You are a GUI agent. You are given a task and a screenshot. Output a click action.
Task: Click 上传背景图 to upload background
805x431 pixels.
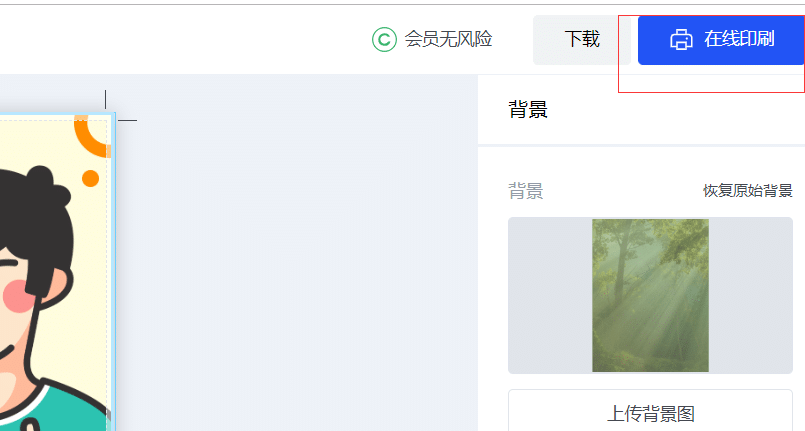650,413
